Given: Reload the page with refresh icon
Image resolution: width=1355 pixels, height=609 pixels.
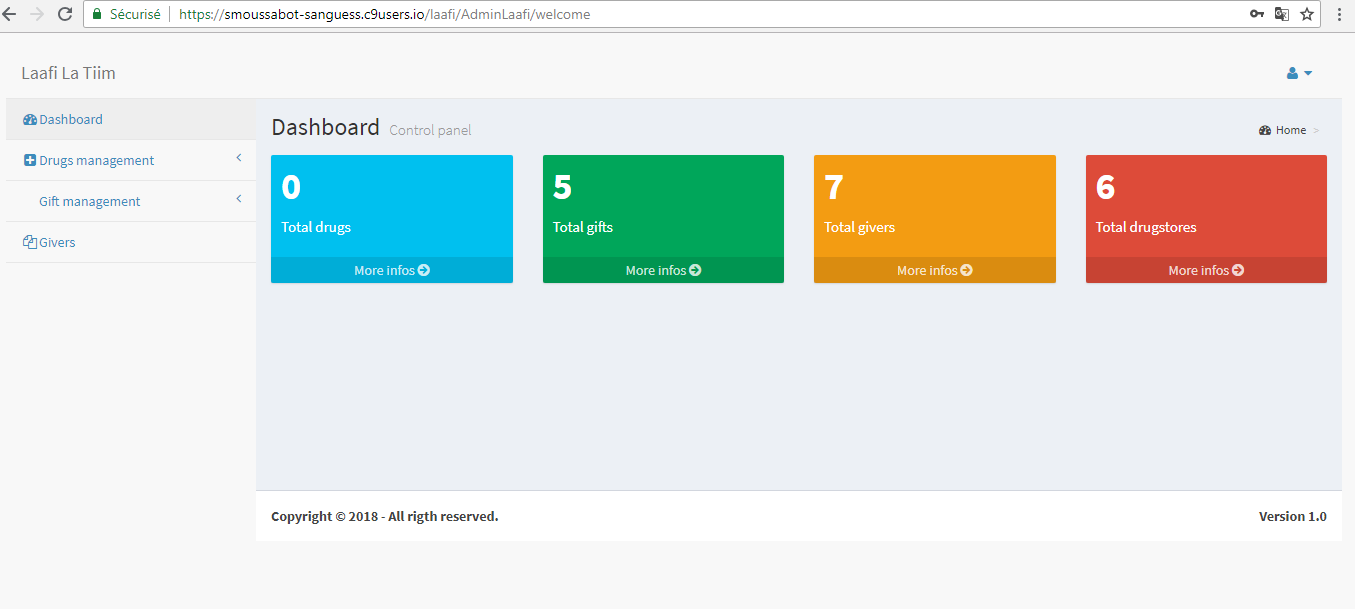Looking at the screenshot, I should tap(65, 14).
